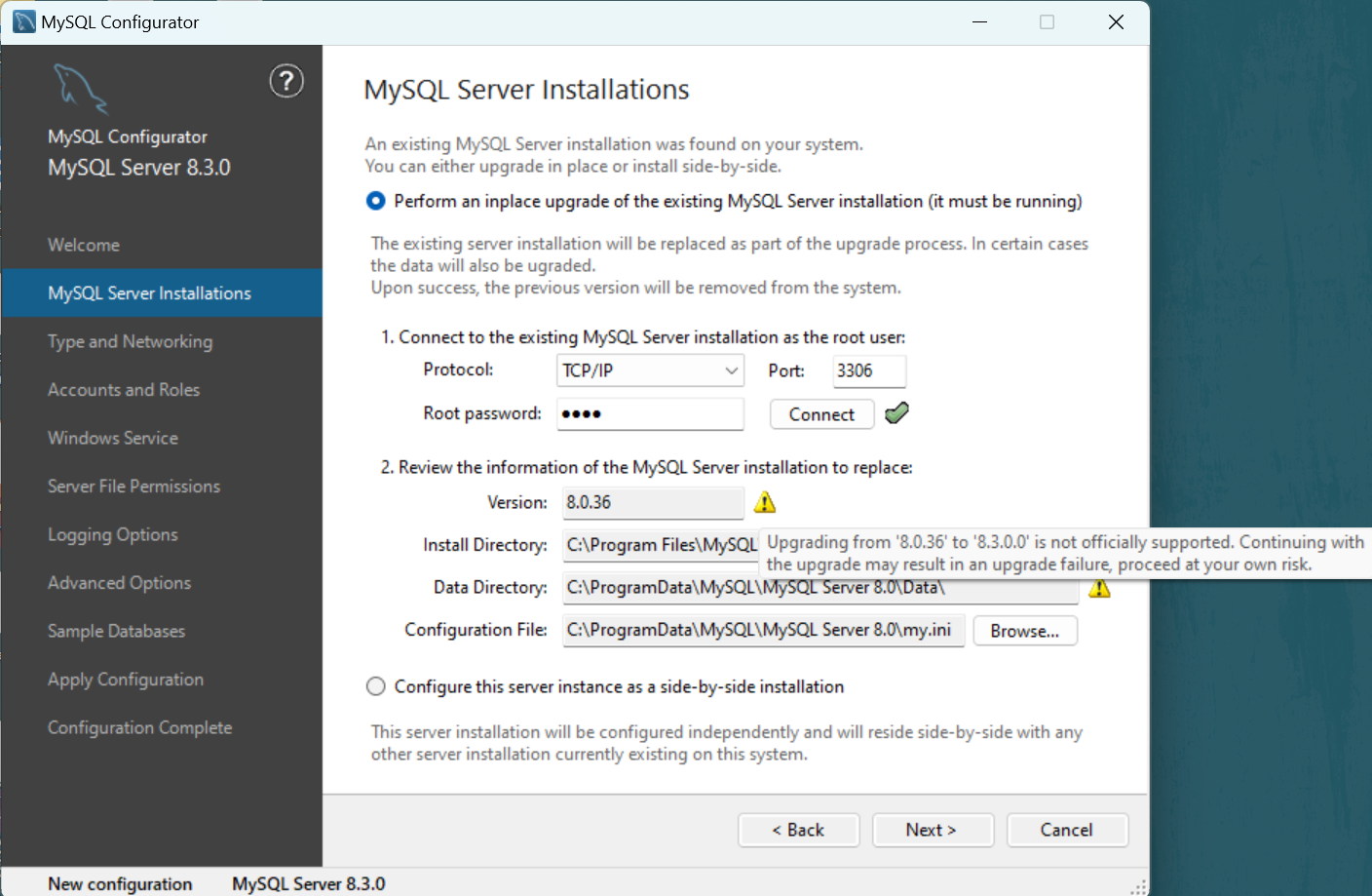
Task: Click the MySQL Configurator title bar icon
Action: [x=21, y=20]
